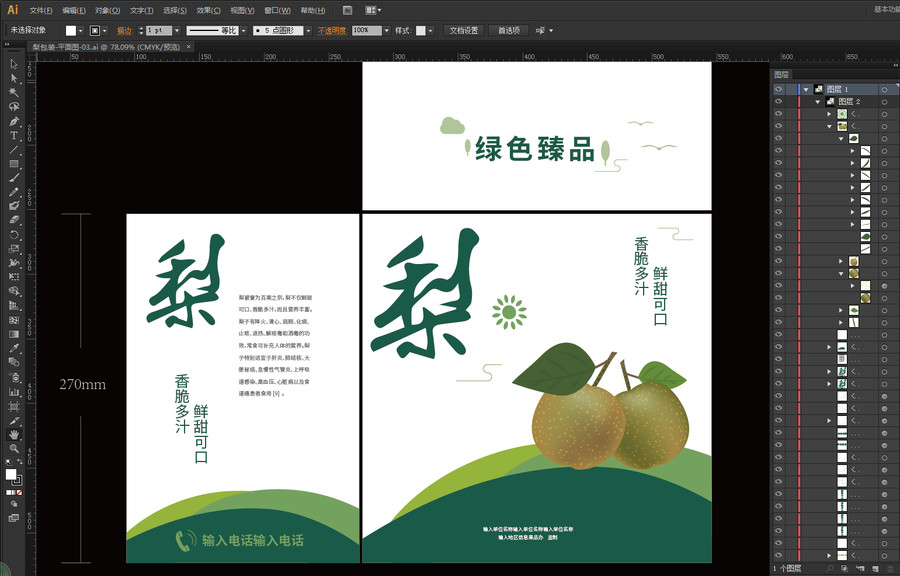Open the fill color dropdown
Image resolution: width=900 pixels, height=576 pixels.
81,30
